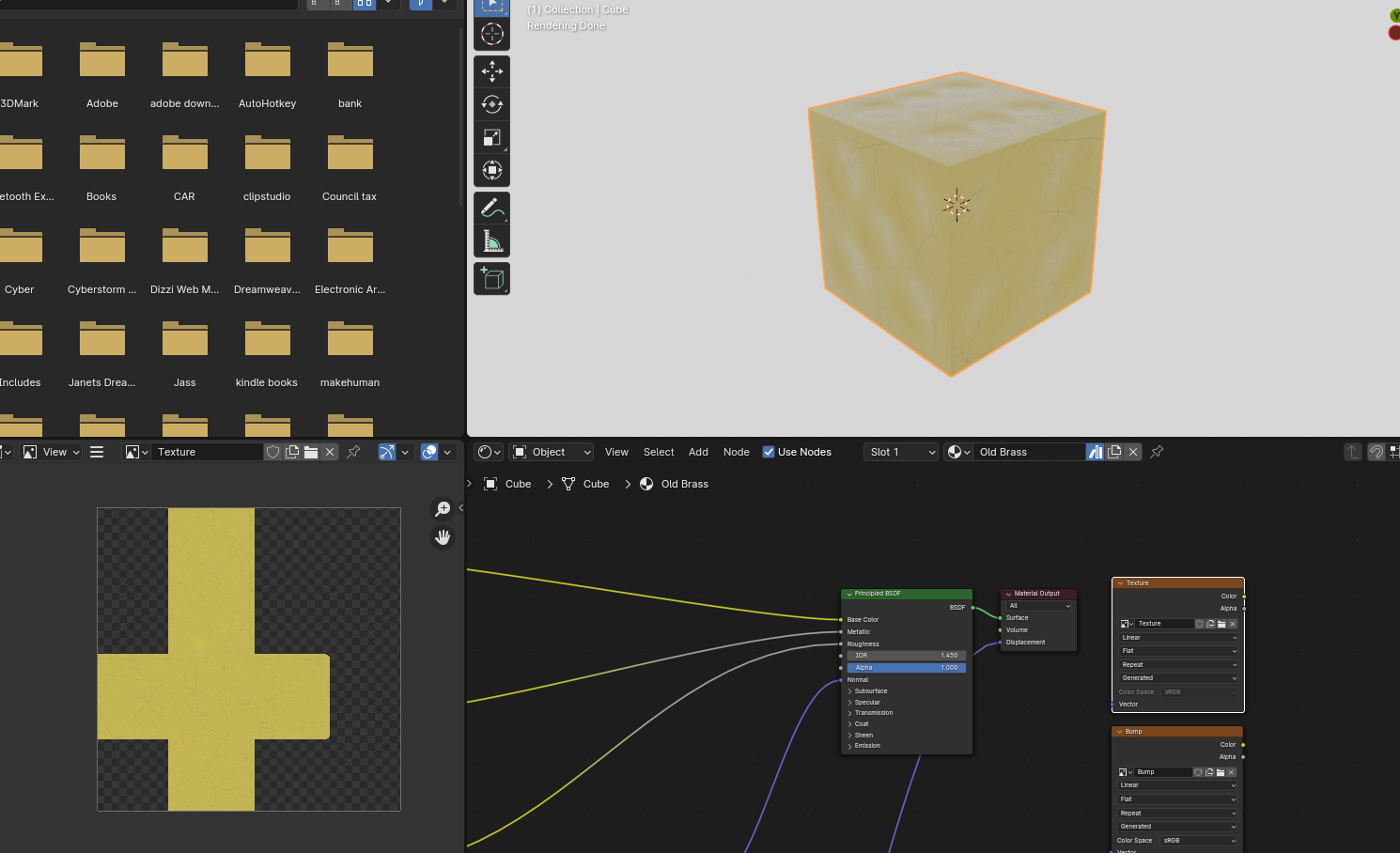The image size is (1400, 853).
Task: Unlink the Old Brass material
Action: (1133, 452)
